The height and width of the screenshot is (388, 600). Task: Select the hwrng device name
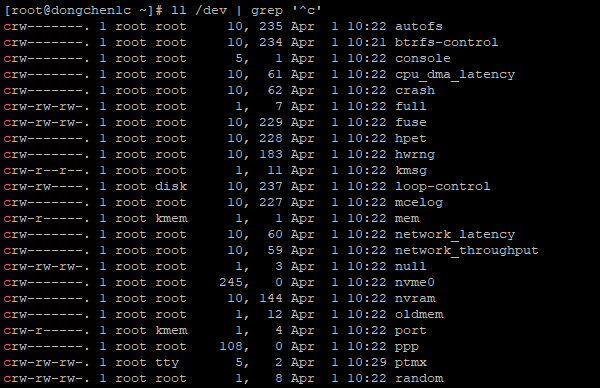pos(415,155)
